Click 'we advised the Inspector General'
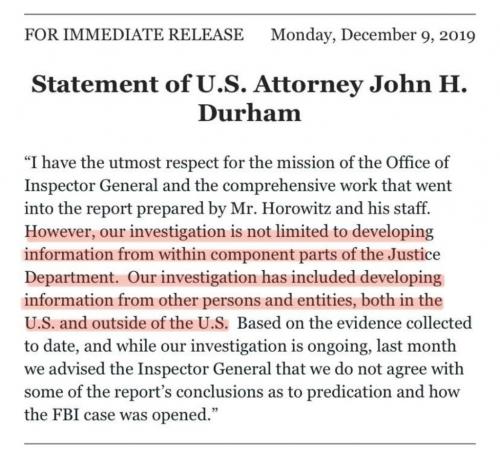This screenshot has width=500, height=456. [x=148, y=369]
